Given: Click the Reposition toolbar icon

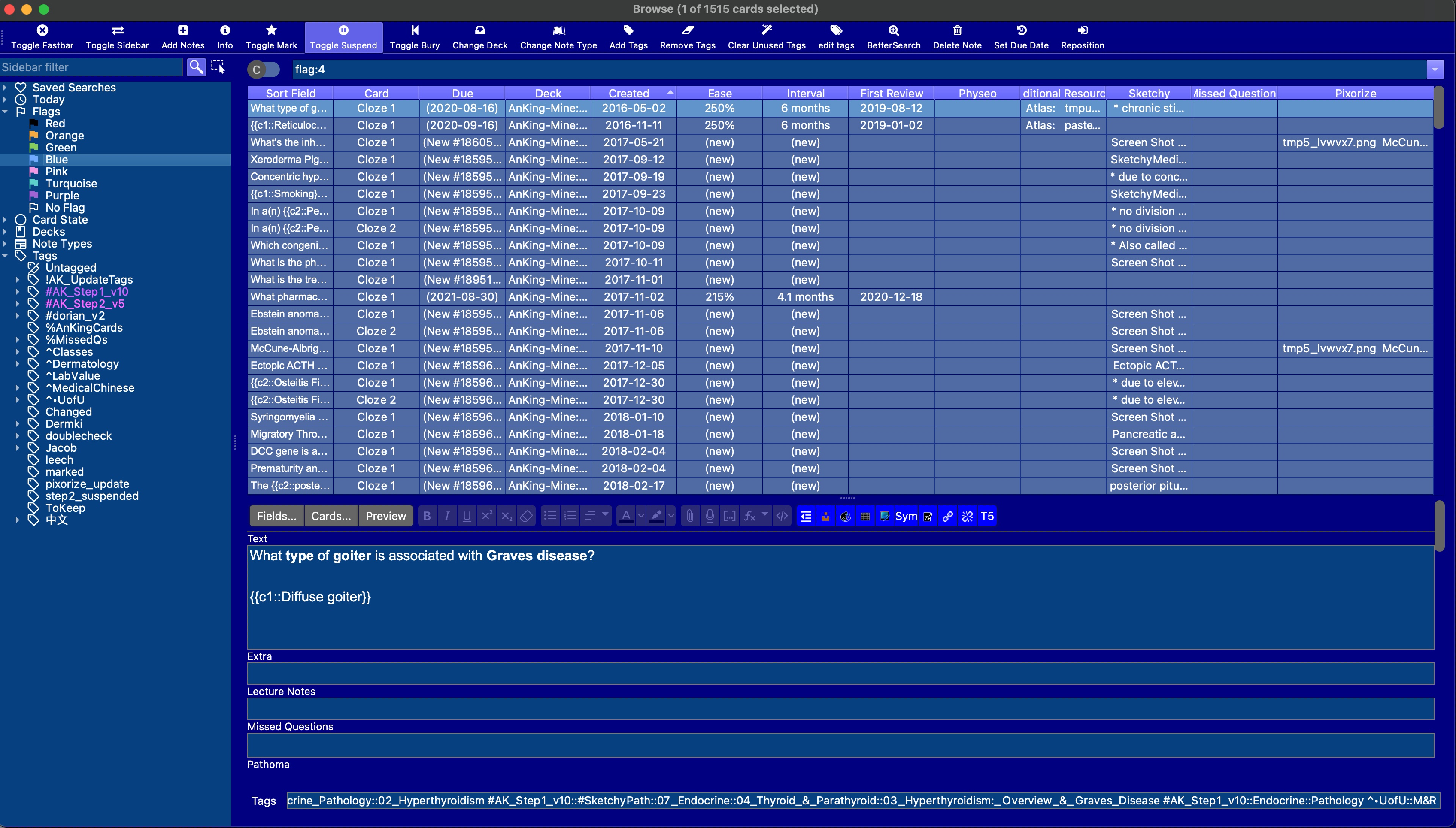Looking at the screenshot, I should point(1082,31).
